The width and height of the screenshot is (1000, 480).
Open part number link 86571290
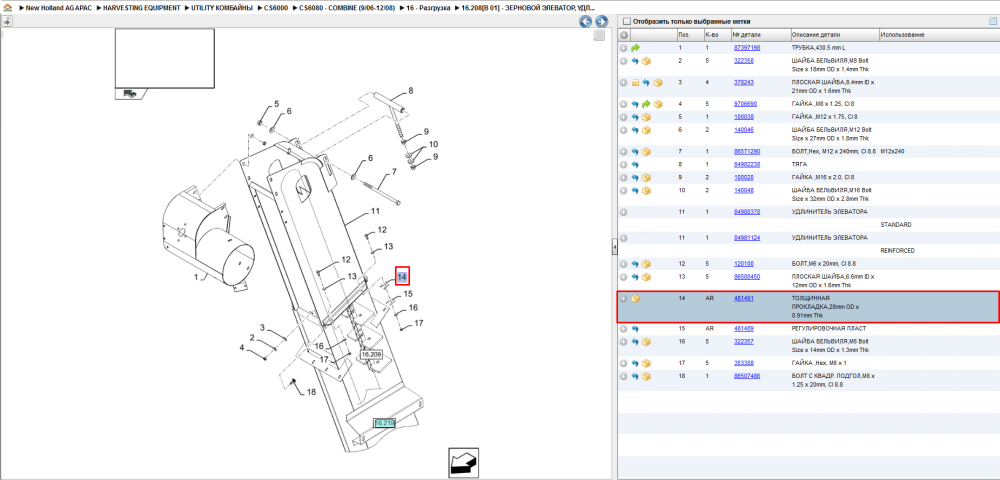click(746, 152)
